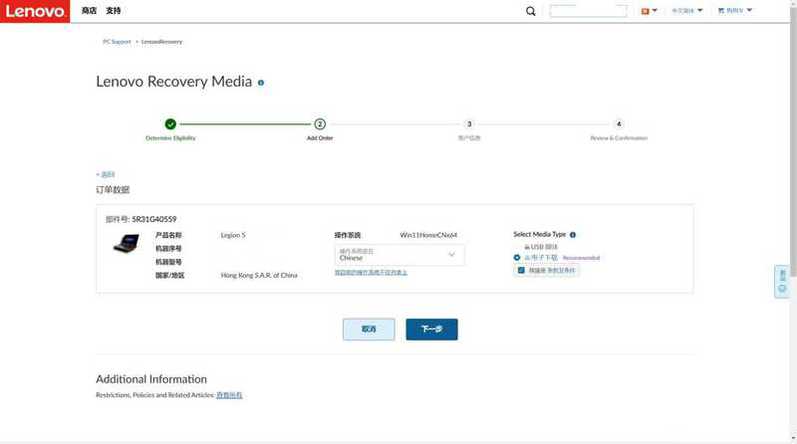Click the Legion 5 laptop thumbnail
This screenshot has height=444, width=797.
point(126,243)
